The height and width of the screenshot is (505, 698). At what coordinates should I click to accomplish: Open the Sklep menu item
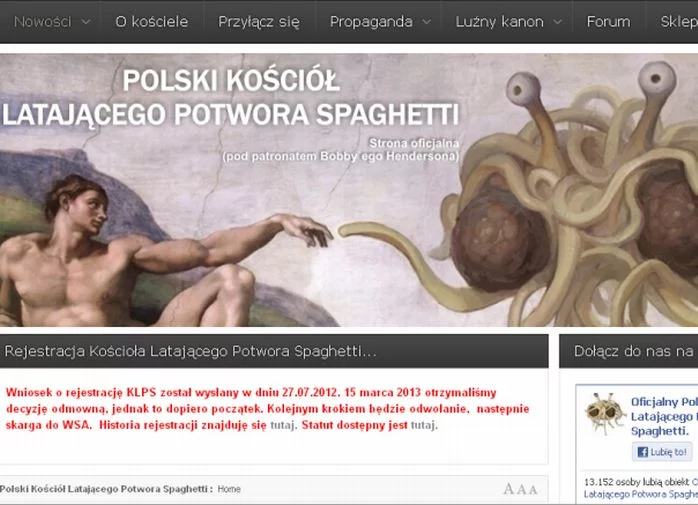pyautogui.click(x=679, y=22)
